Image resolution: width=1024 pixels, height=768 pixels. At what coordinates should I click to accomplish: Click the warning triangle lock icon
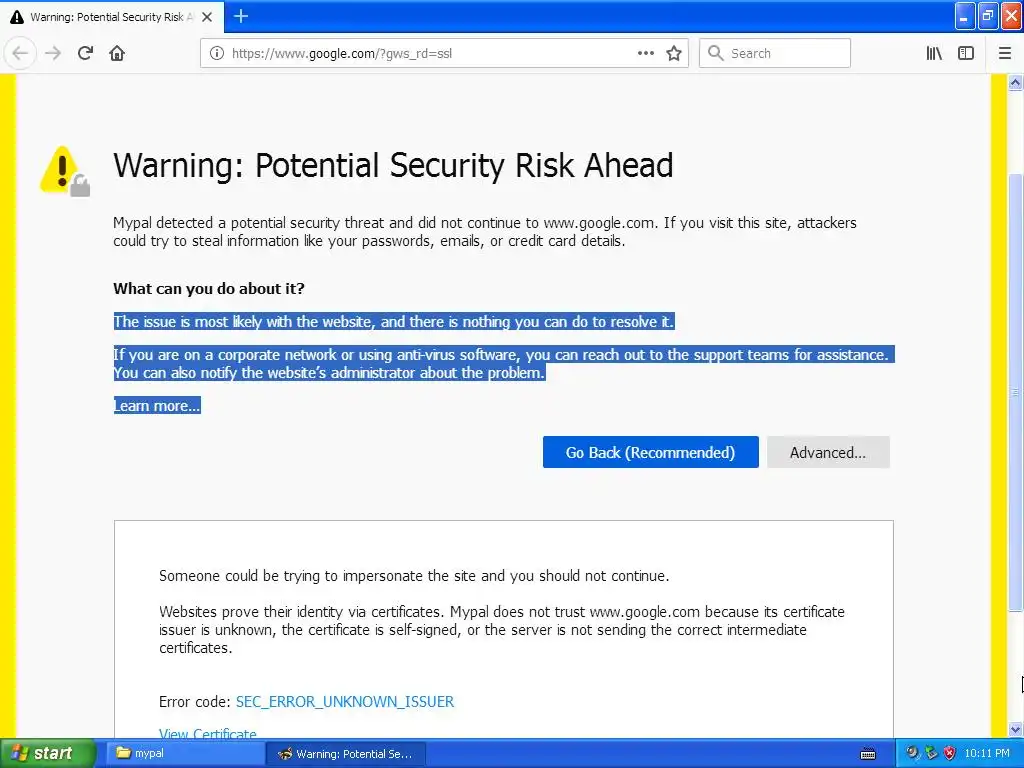(x=65, y=171)
